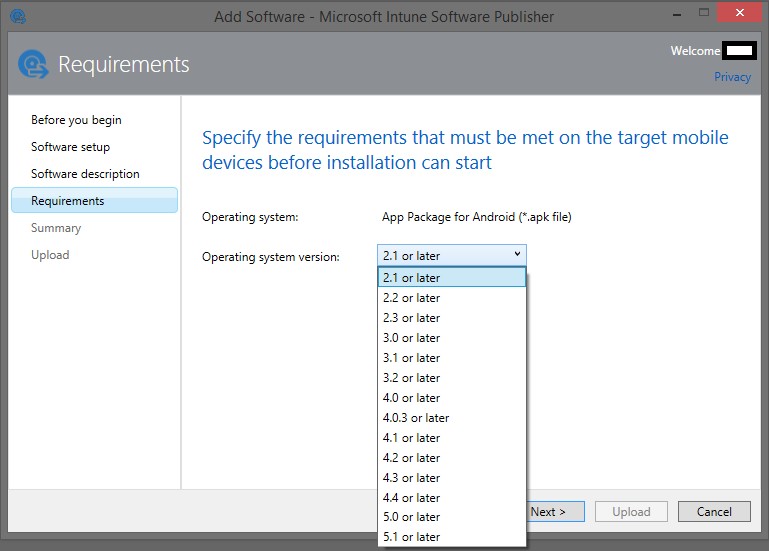769x551 pixels.
Task: Click the "Operating system version:" label
Action: [271, 257]
